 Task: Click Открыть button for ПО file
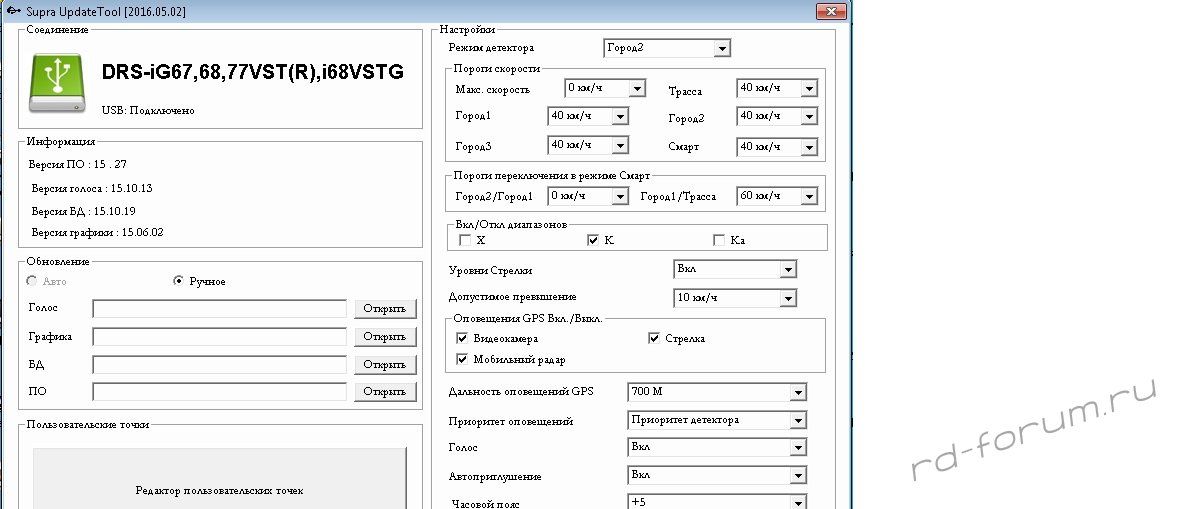[385, 391]
